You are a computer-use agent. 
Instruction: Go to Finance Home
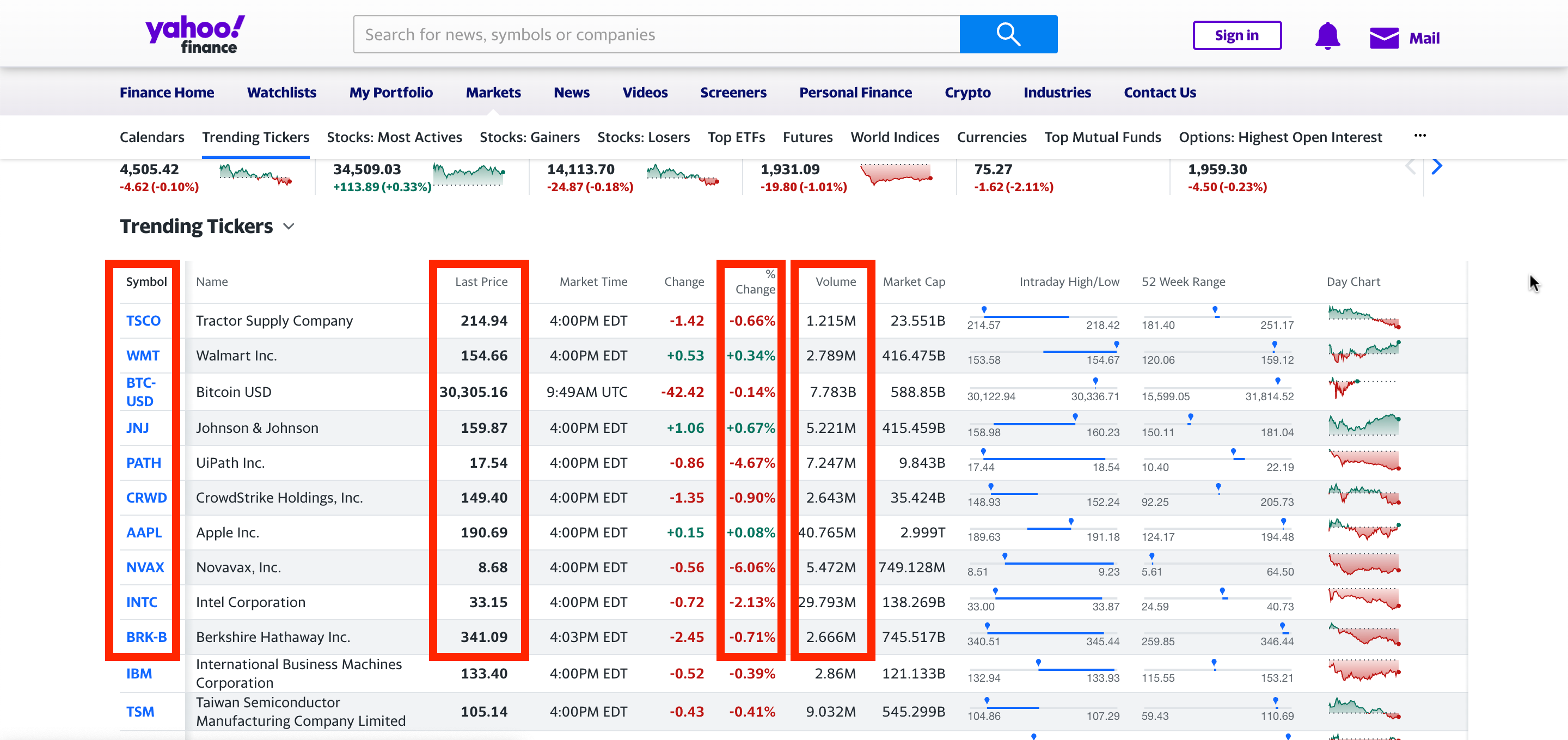[167, 93]
